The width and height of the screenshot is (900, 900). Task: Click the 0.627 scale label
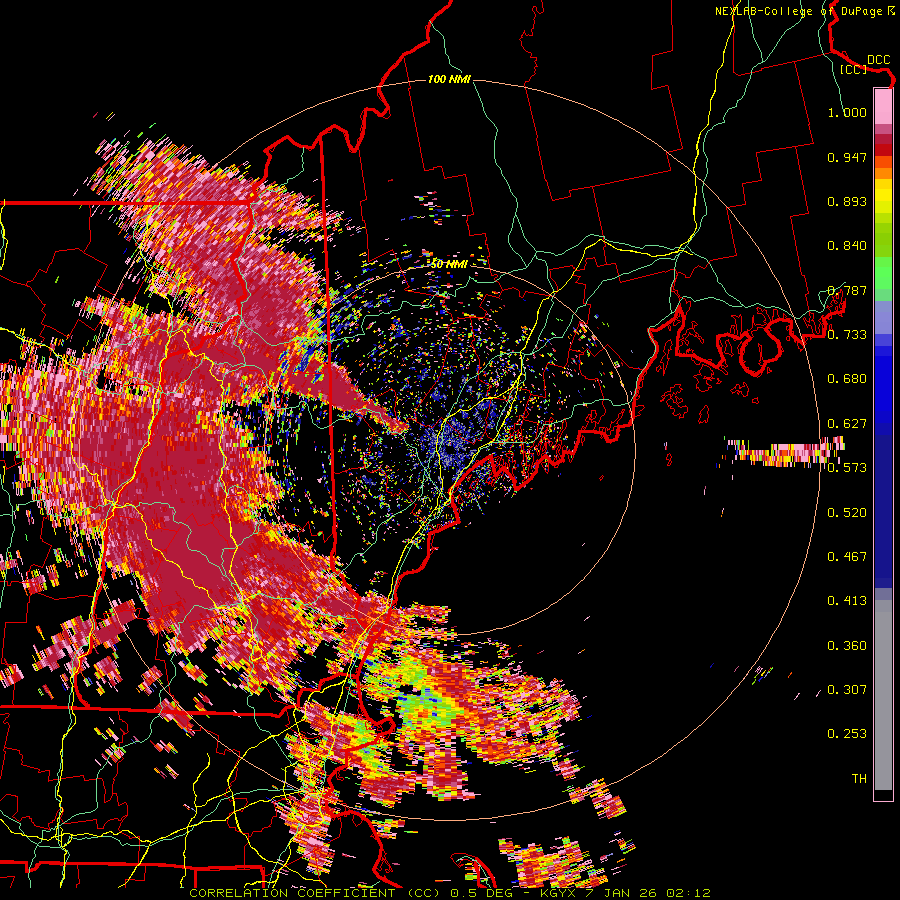coord(847,424)
